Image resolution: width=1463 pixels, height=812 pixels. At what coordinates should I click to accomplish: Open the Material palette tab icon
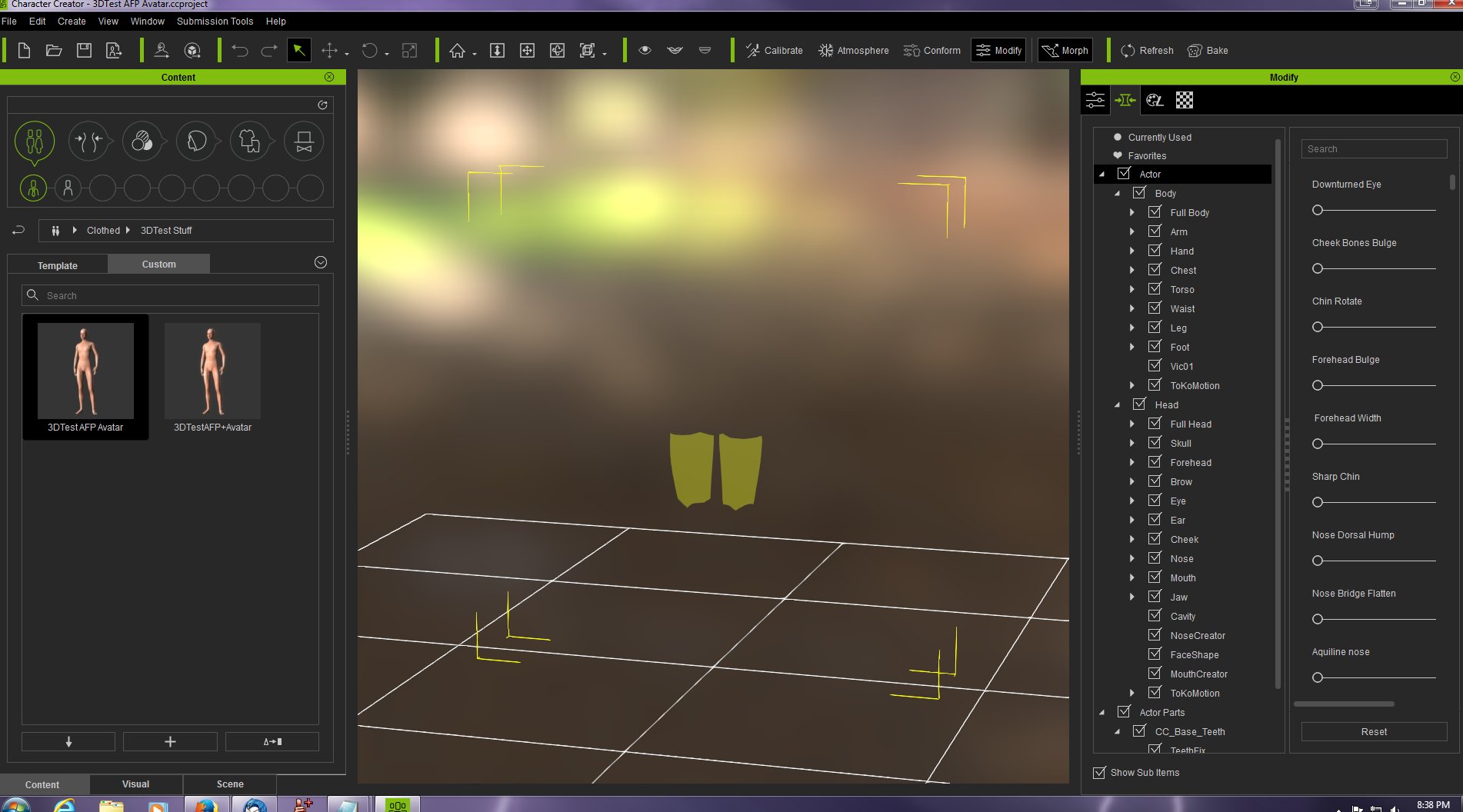[1155, 100]
